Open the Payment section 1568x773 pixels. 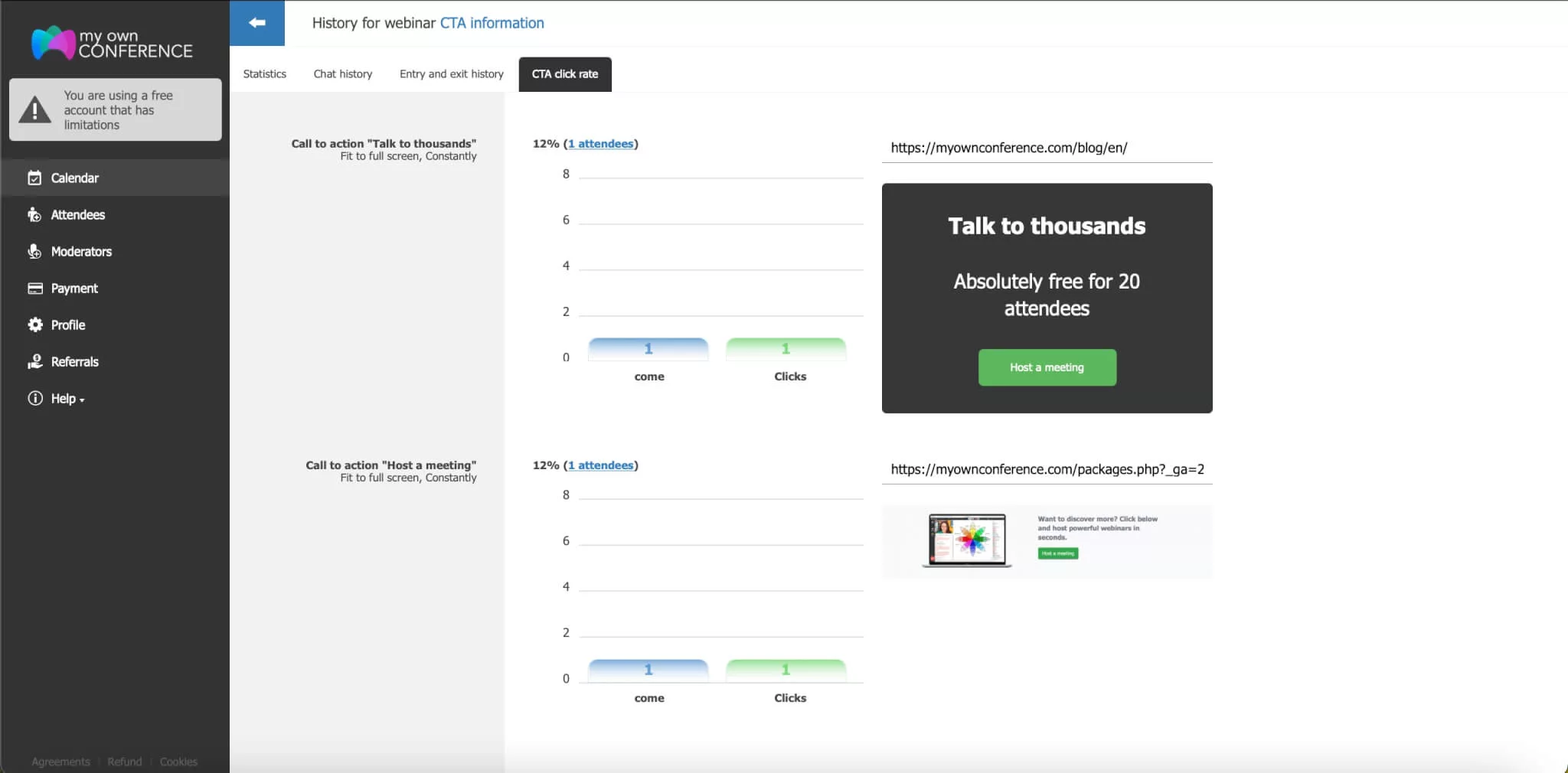(x=73, y=288)
